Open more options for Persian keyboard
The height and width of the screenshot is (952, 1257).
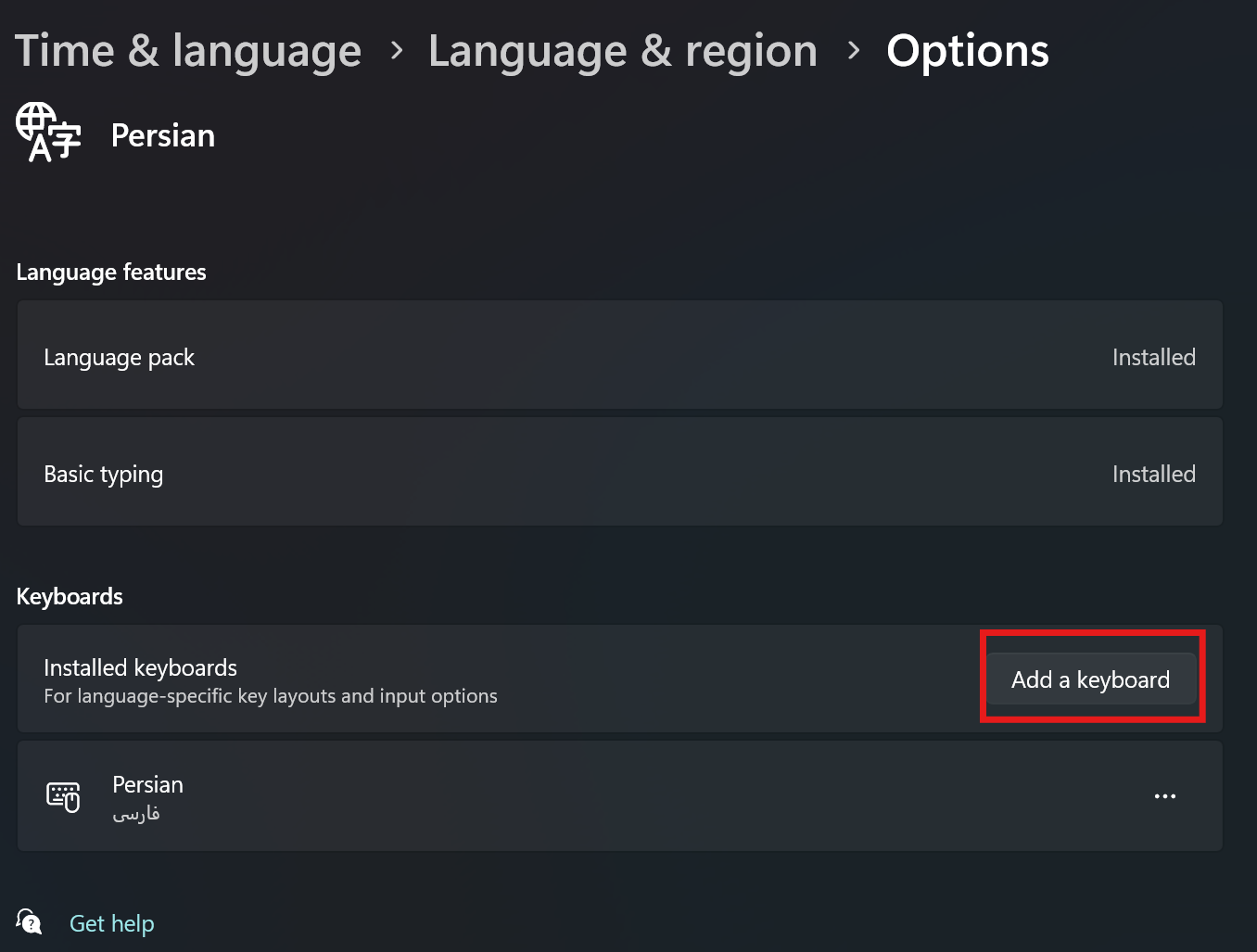pos(1165,795)
